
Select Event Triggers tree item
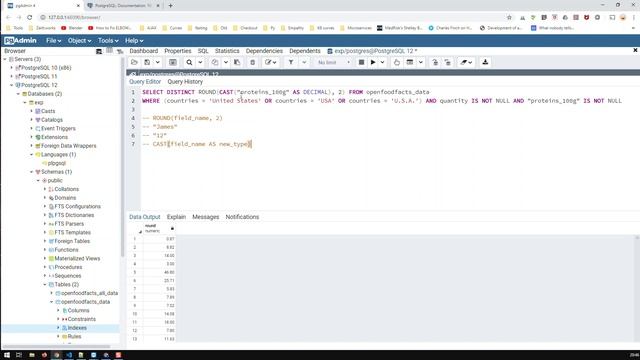point(58,129)
